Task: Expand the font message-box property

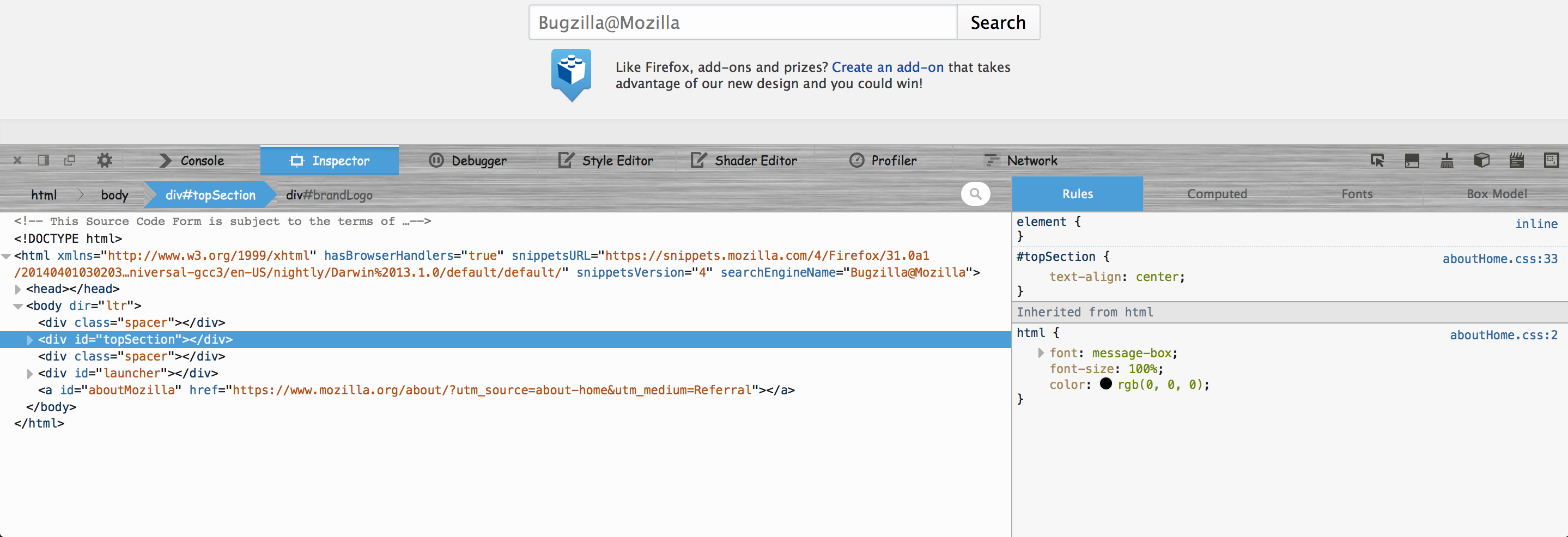Action: point(1041,353)
